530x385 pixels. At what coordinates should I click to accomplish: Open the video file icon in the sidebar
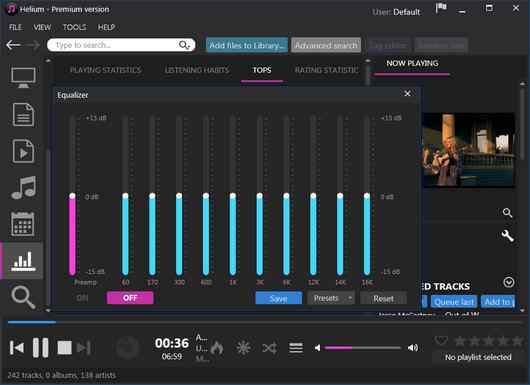click(x=23, y=151)
